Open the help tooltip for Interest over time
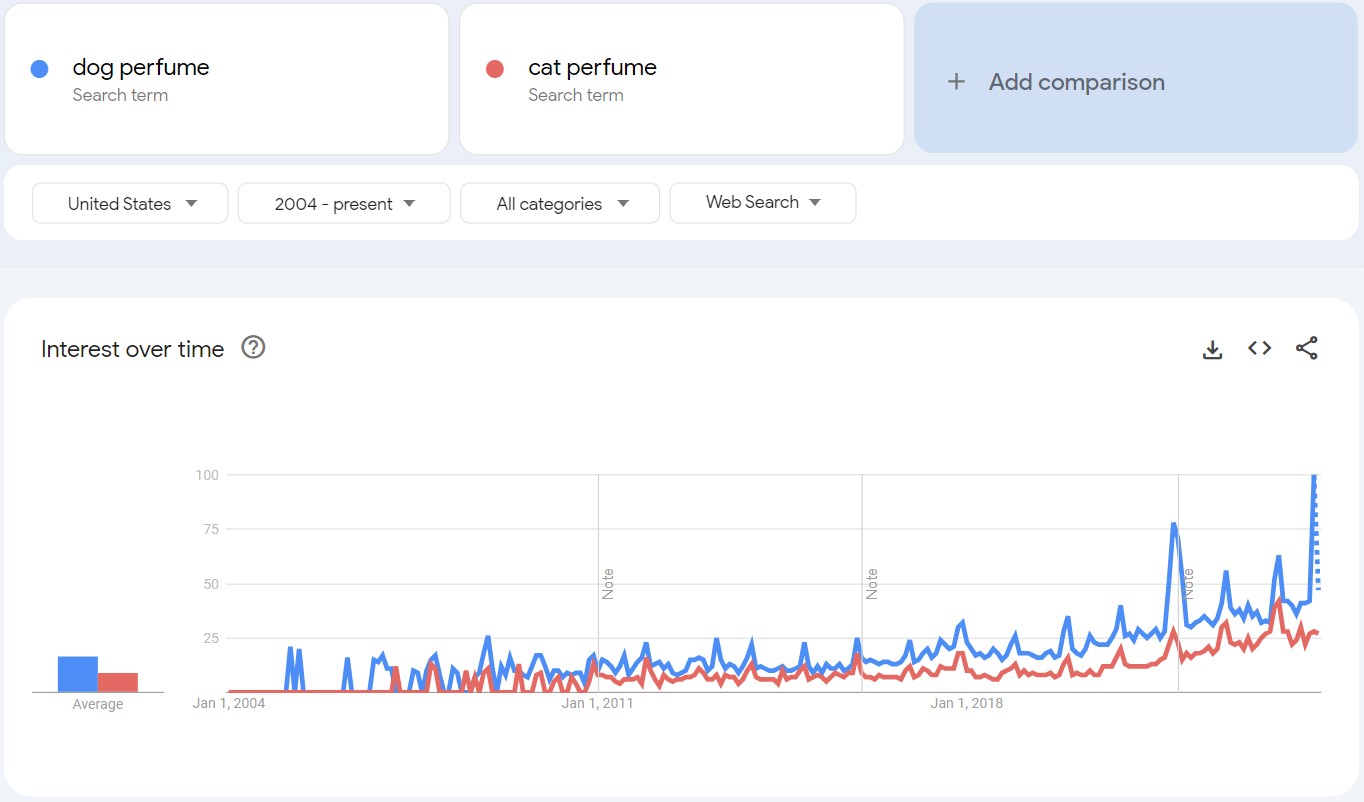This screenshot has width=1364, height=802. tap(253, 347)
